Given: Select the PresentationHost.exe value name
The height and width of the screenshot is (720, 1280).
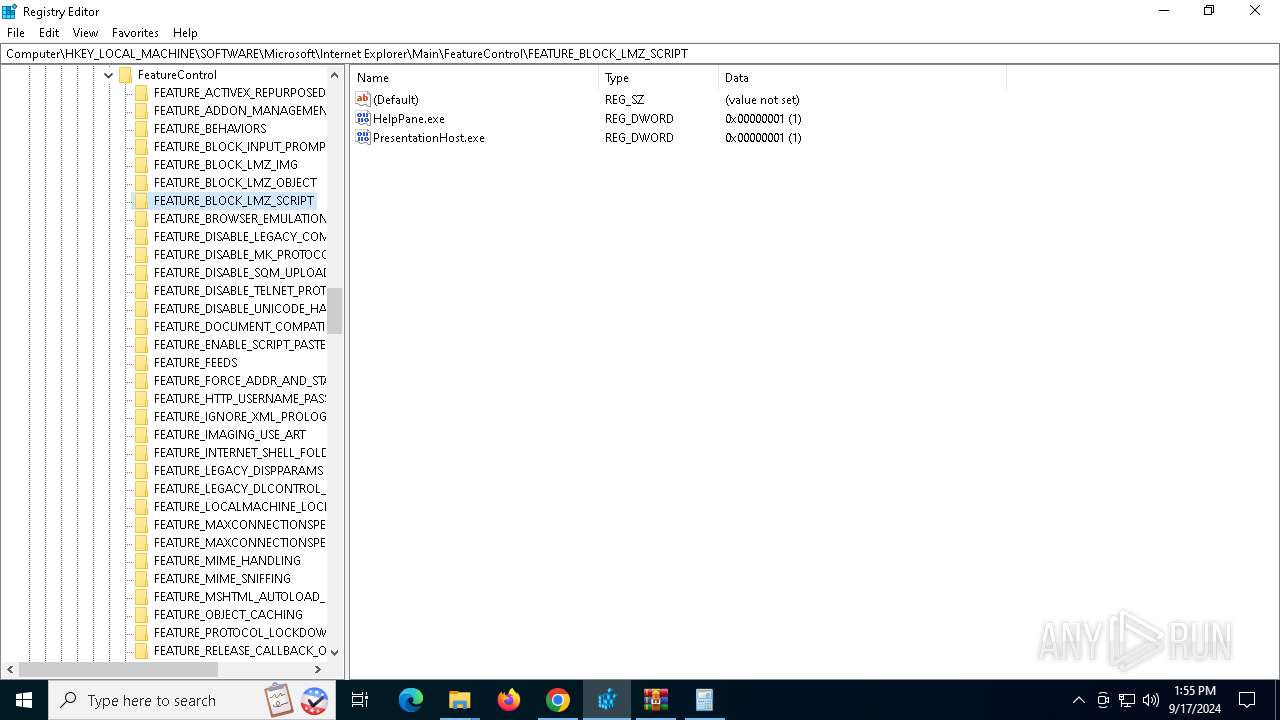Looking at the screenshot, I should (429, 138).
